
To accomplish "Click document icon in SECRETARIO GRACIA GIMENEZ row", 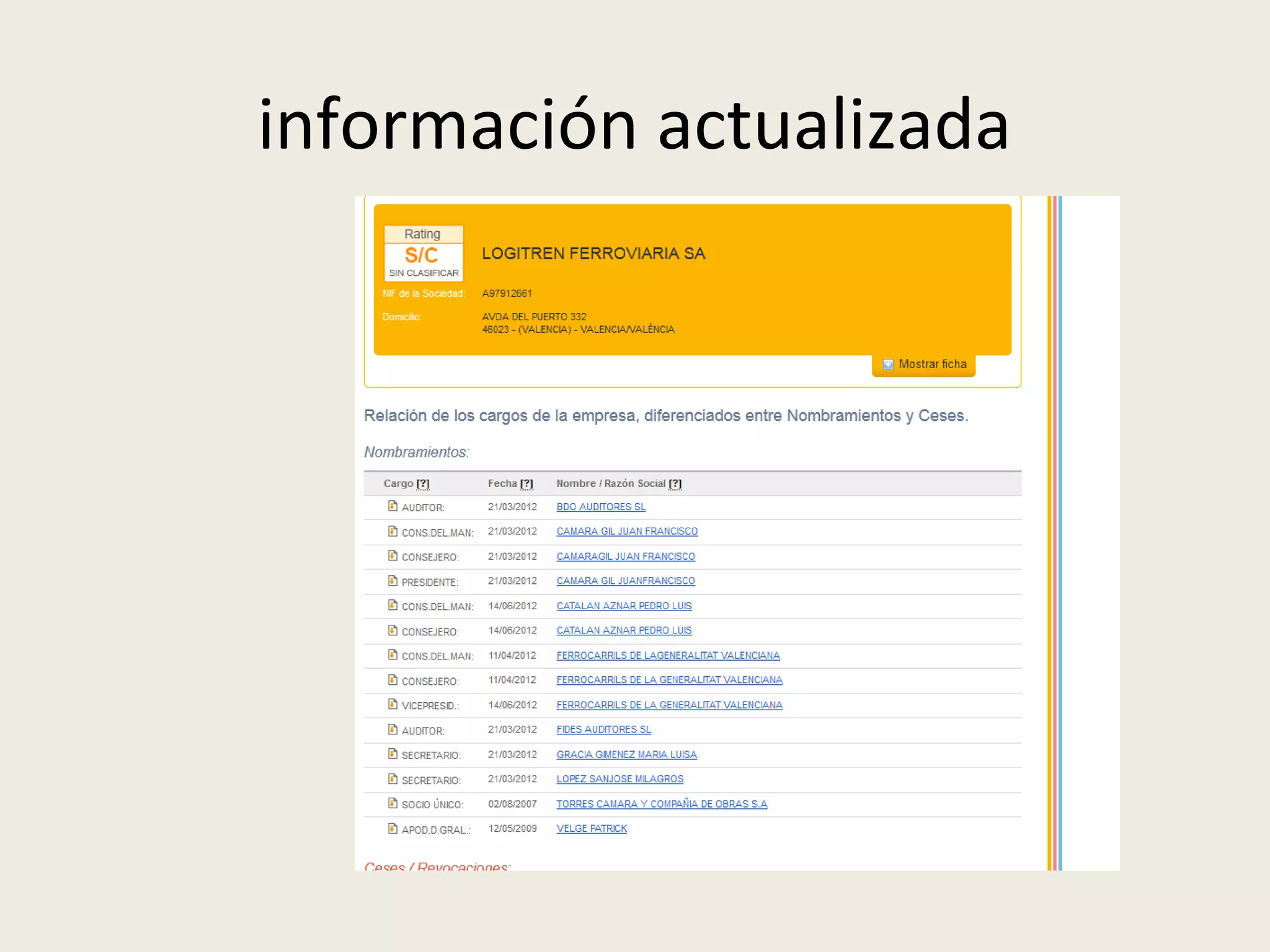I will click(x=393, y=754).
